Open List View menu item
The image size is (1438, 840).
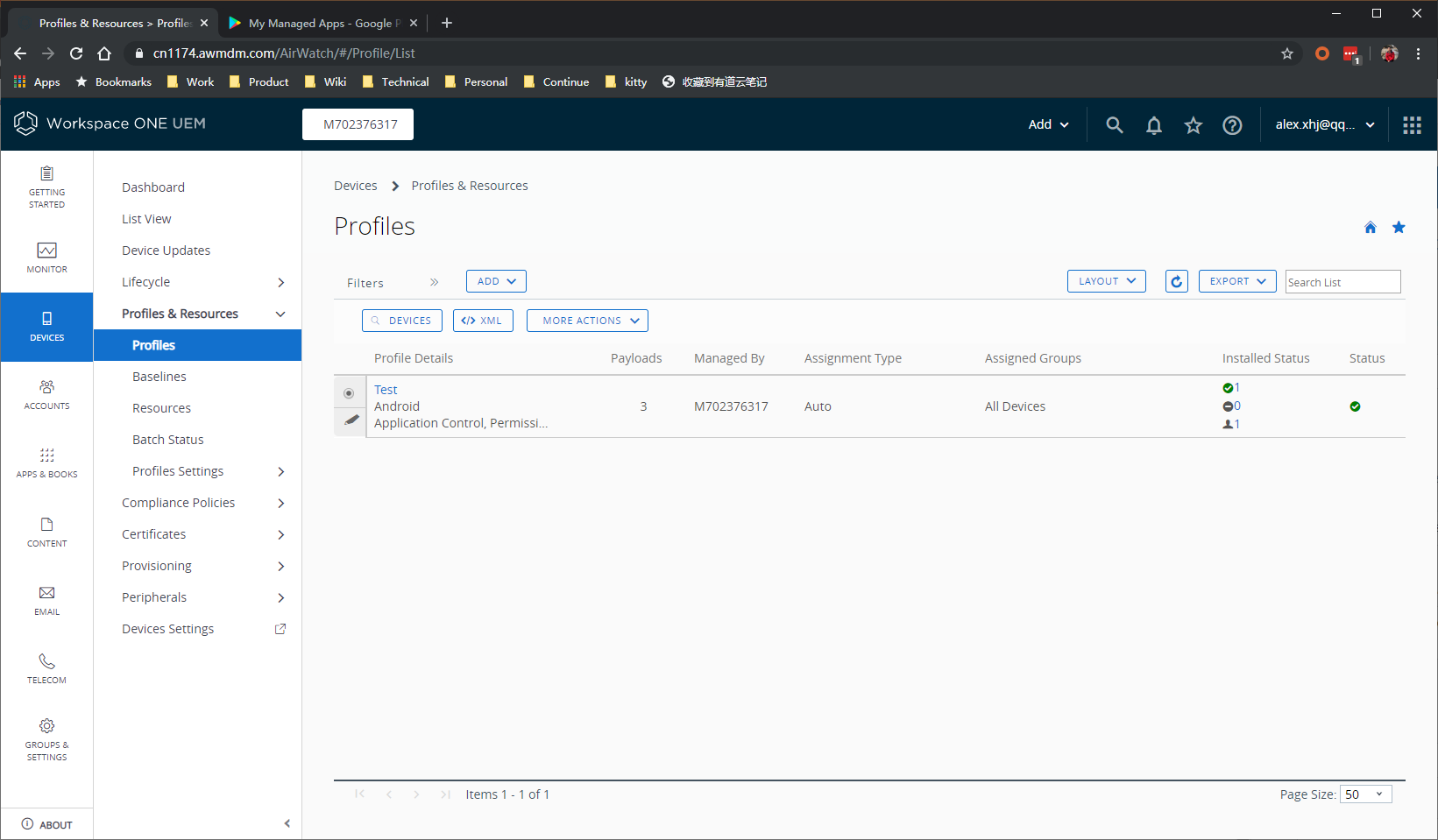[146, 219]
